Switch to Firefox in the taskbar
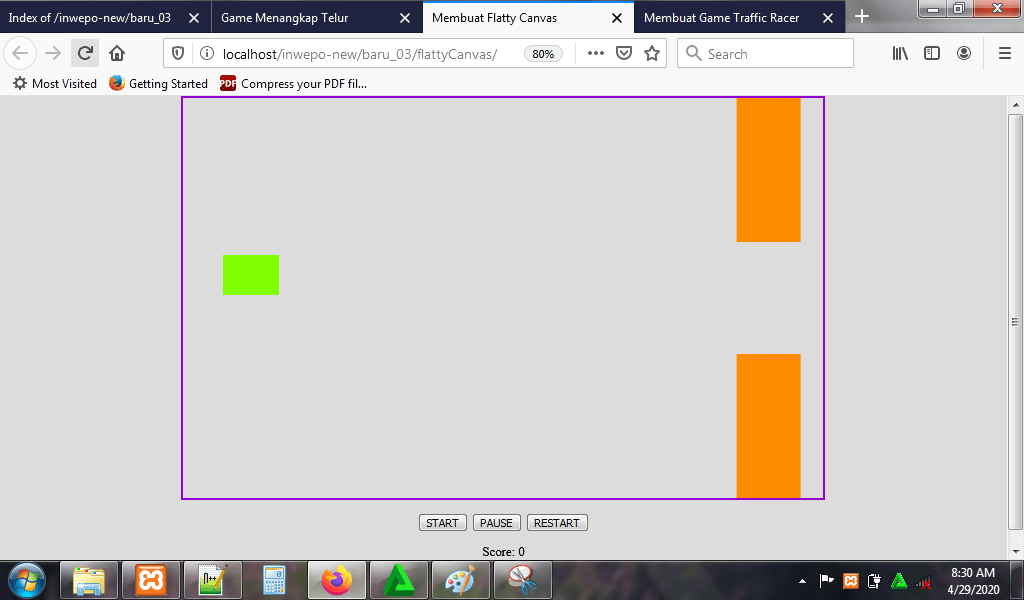The height and width of the screenshot is (600, 1024). [x=336, y=580]
